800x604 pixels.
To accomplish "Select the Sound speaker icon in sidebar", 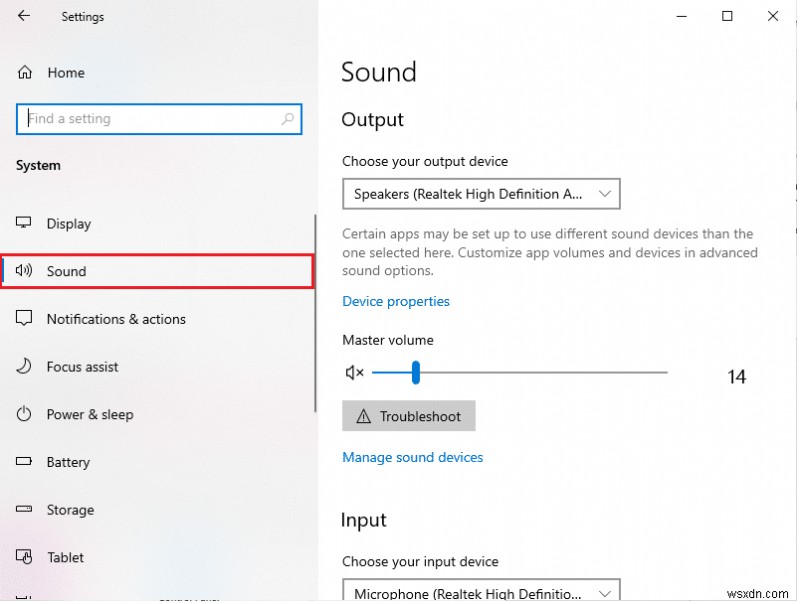I will coord(24,271).
